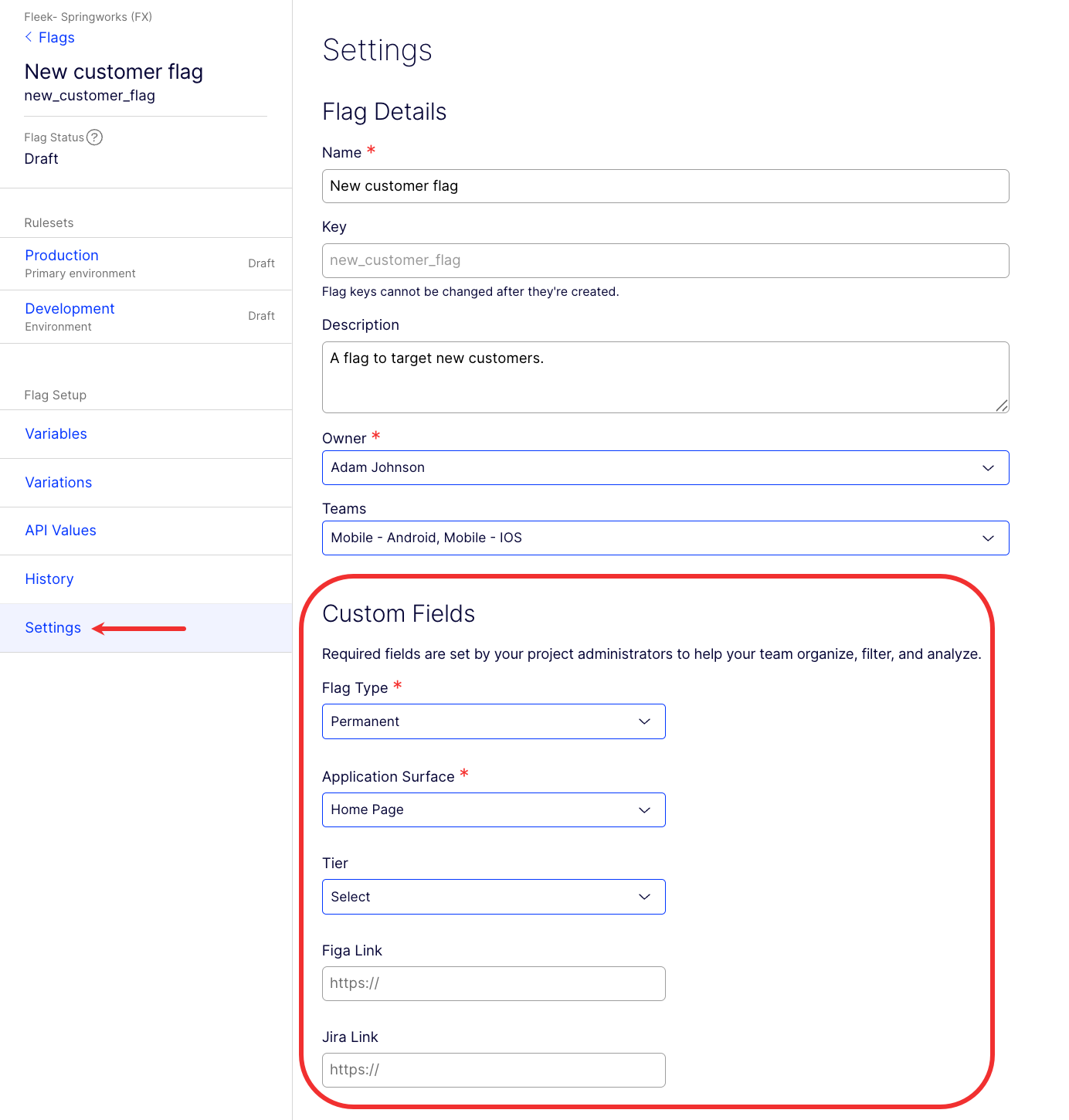Select Settings in the sidebar
Screen dimensions: 1069x1120
click(53, 628)
